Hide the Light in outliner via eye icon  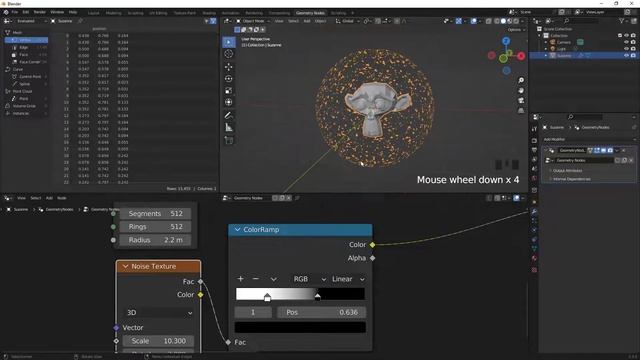627,49
